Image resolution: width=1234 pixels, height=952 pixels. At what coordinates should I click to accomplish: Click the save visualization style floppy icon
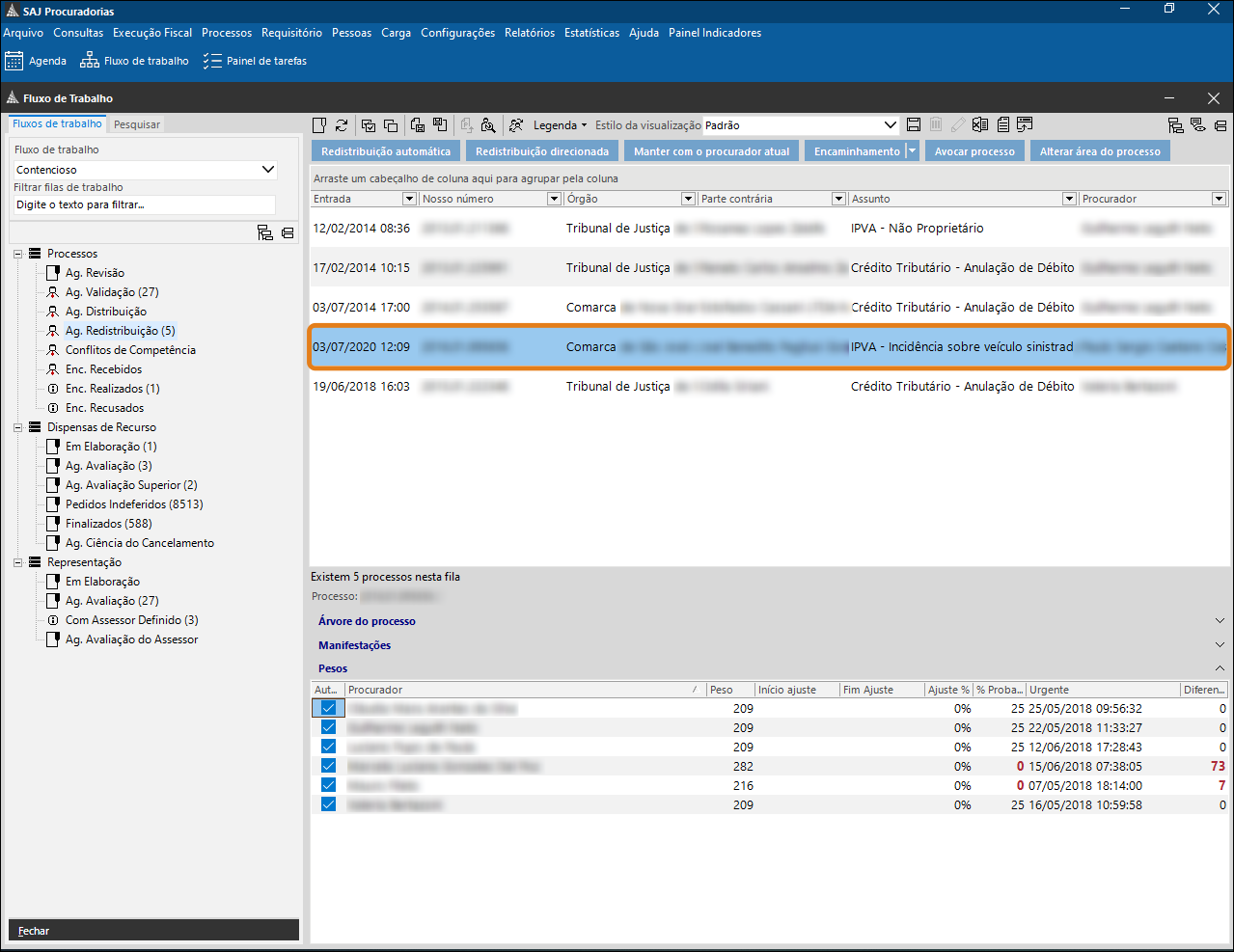pos(914,125)
